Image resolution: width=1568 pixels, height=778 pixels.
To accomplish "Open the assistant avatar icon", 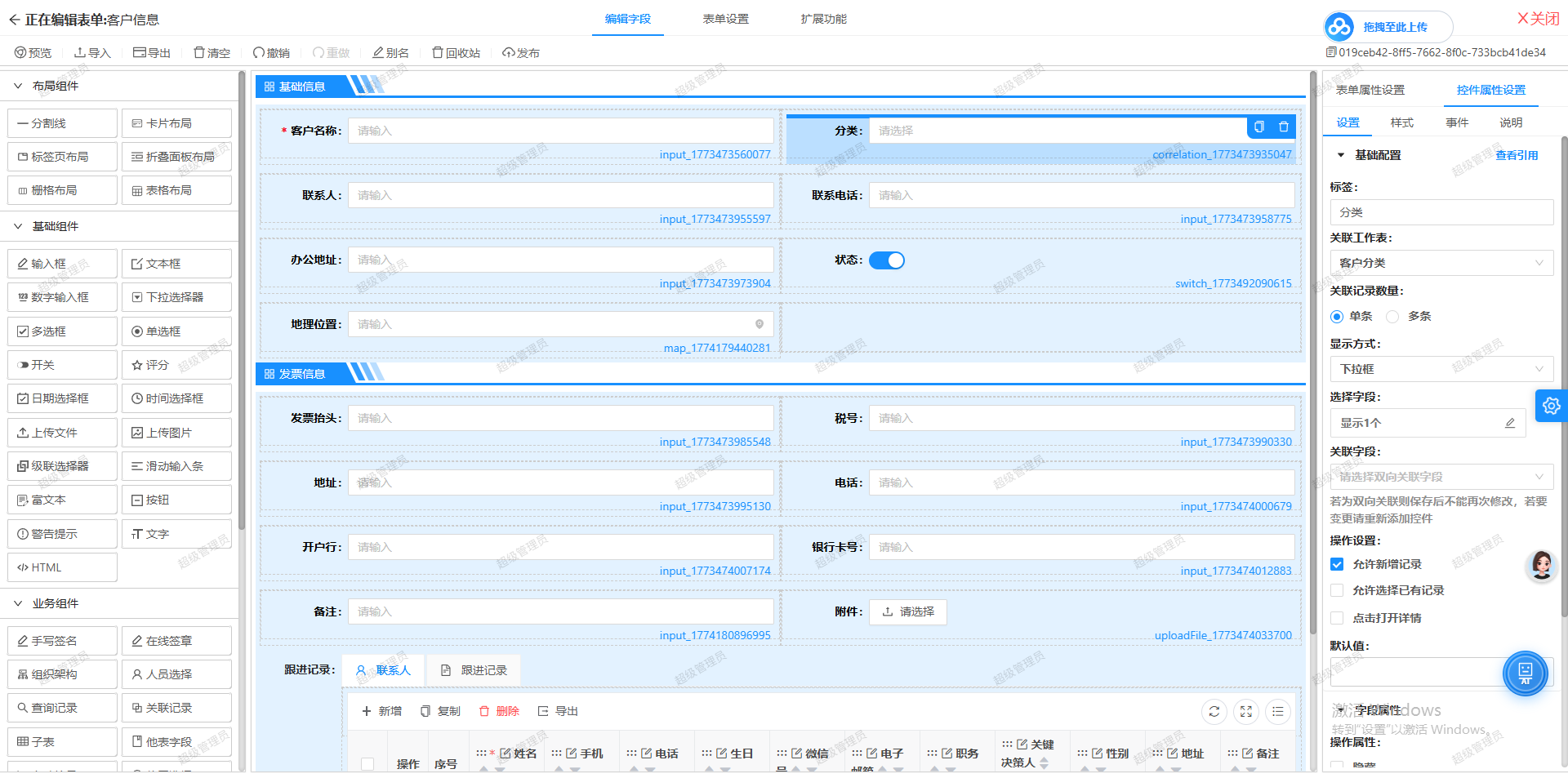I will coord(1542,565).
